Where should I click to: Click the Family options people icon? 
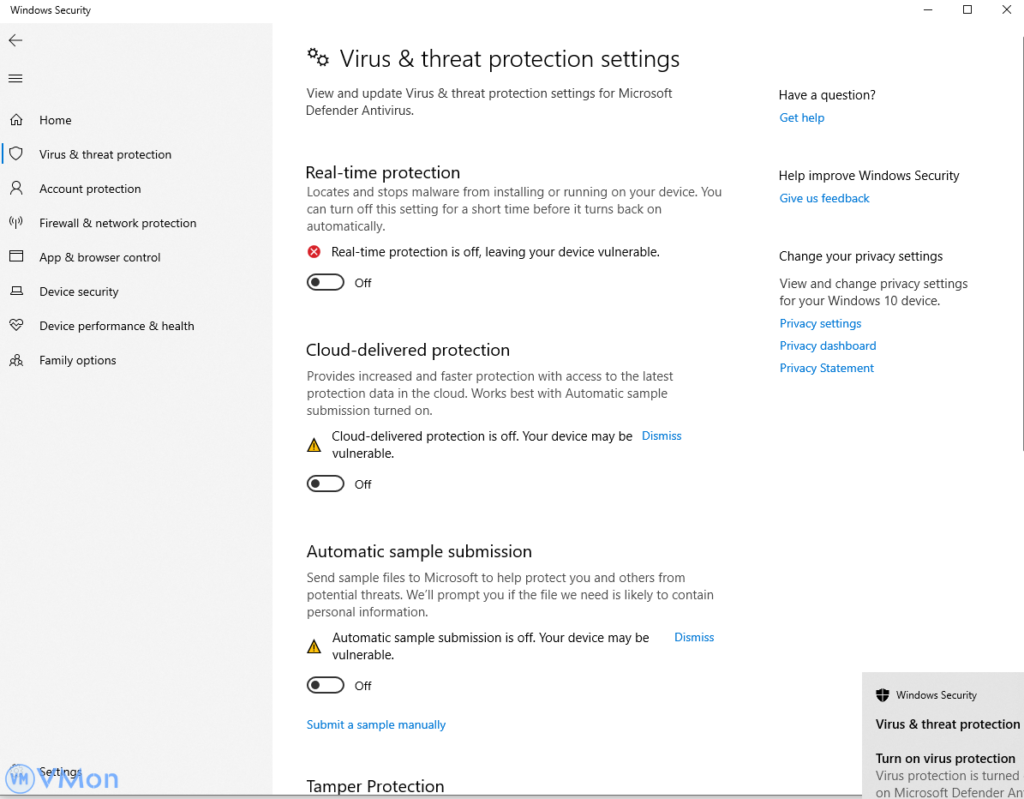point(16,360)
